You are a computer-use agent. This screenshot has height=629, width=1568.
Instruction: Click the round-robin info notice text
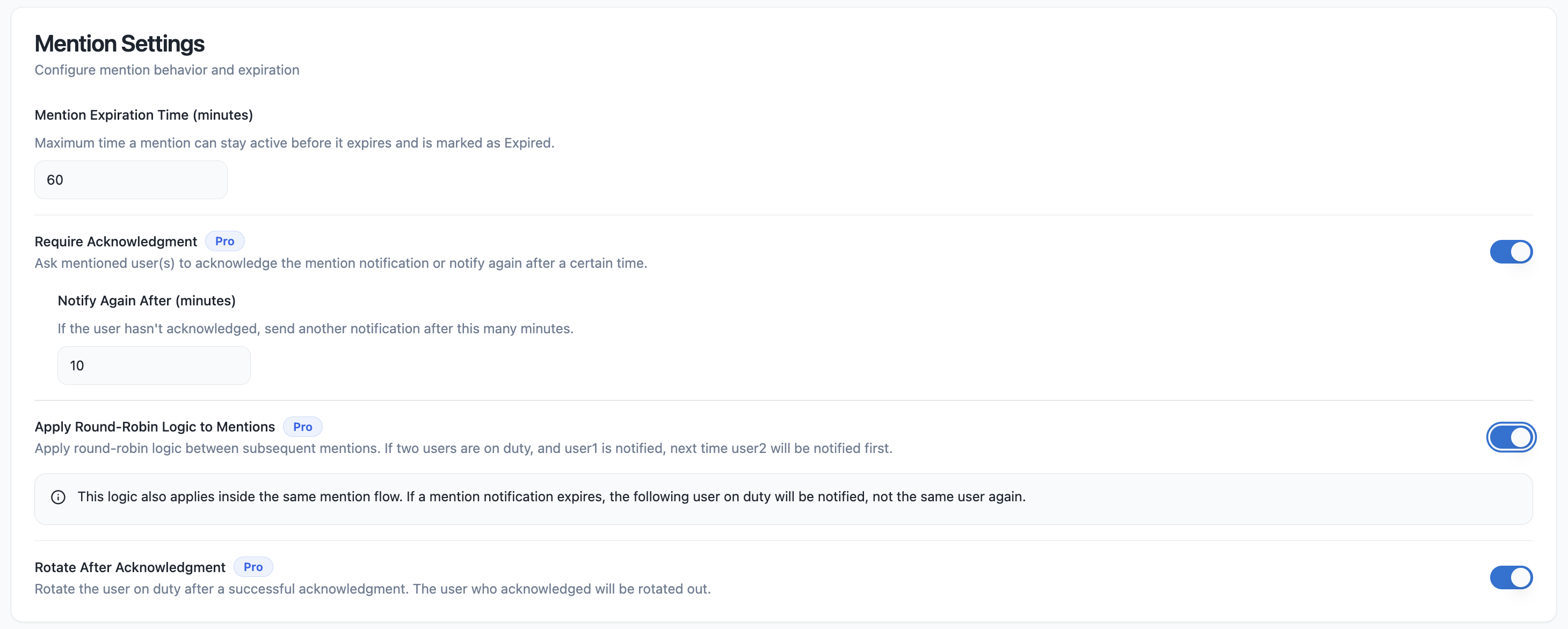coord(551,497)
